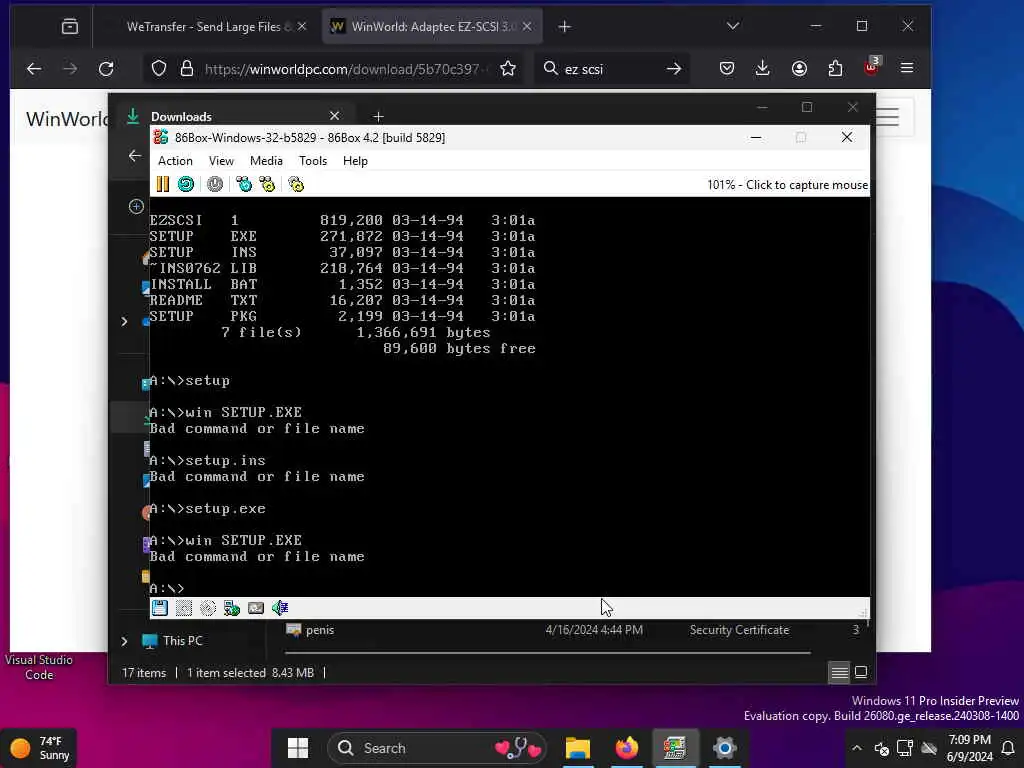Viewport: 1024px width, 768px height.
Task: Expand the collapsed node in Explorer sidebar
Action: 124,321
